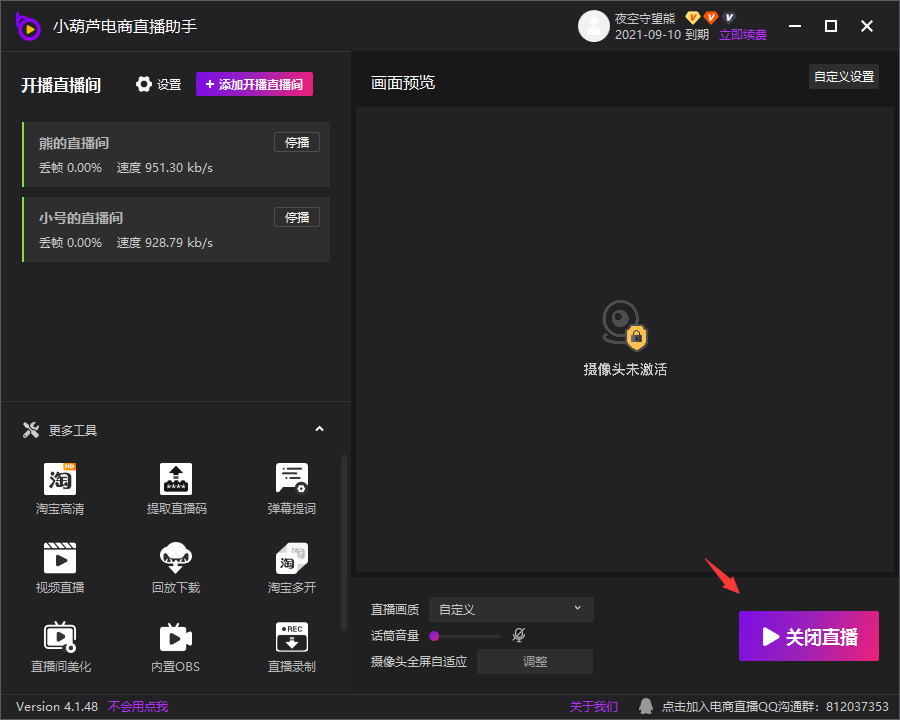Collapse the 更多工具 section
Viewport: 900px width, 720px height.
pos(320,430)
